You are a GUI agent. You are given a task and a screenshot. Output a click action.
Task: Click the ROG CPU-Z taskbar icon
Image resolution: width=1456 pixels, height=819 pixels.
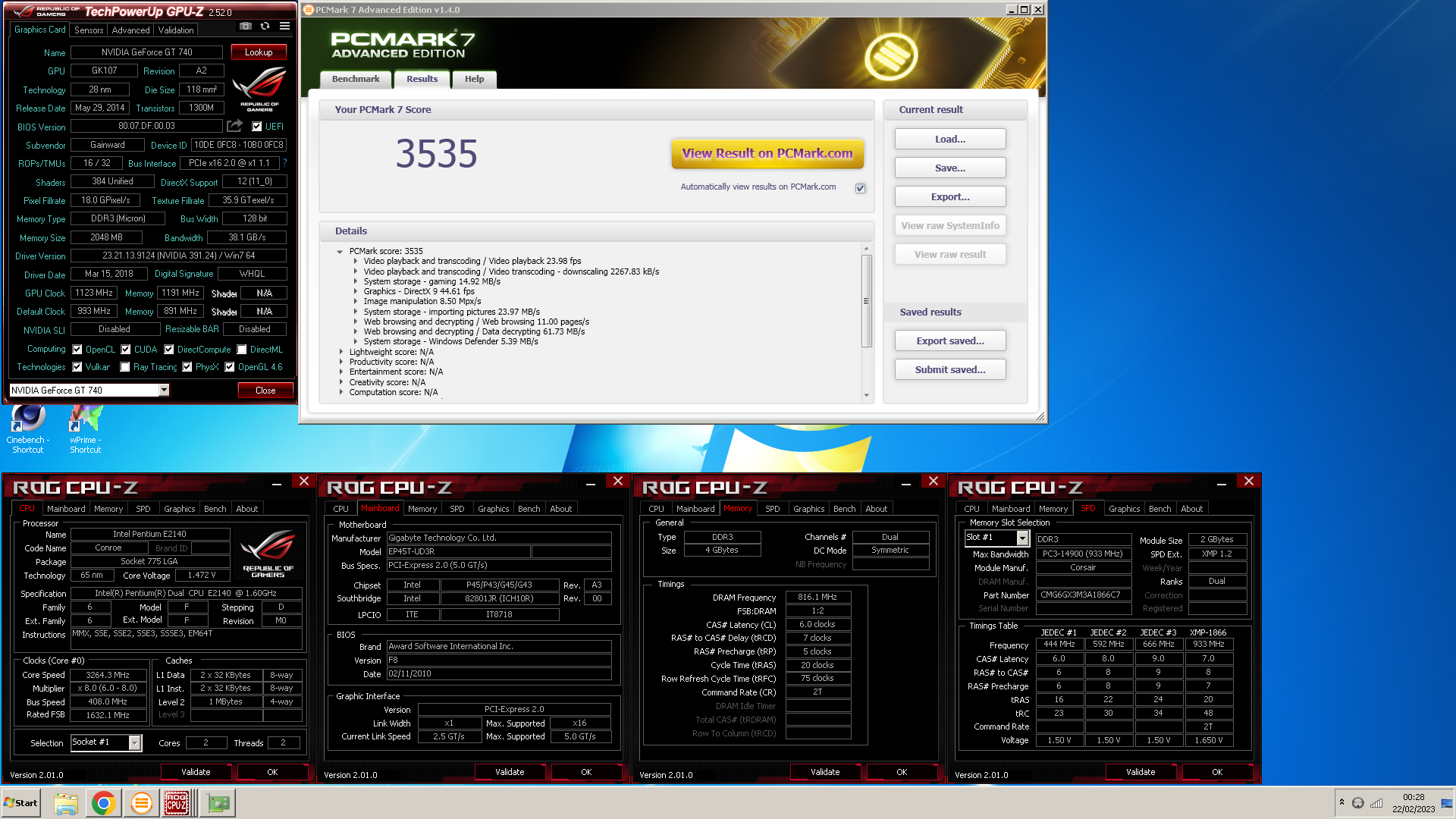[177, 803]
